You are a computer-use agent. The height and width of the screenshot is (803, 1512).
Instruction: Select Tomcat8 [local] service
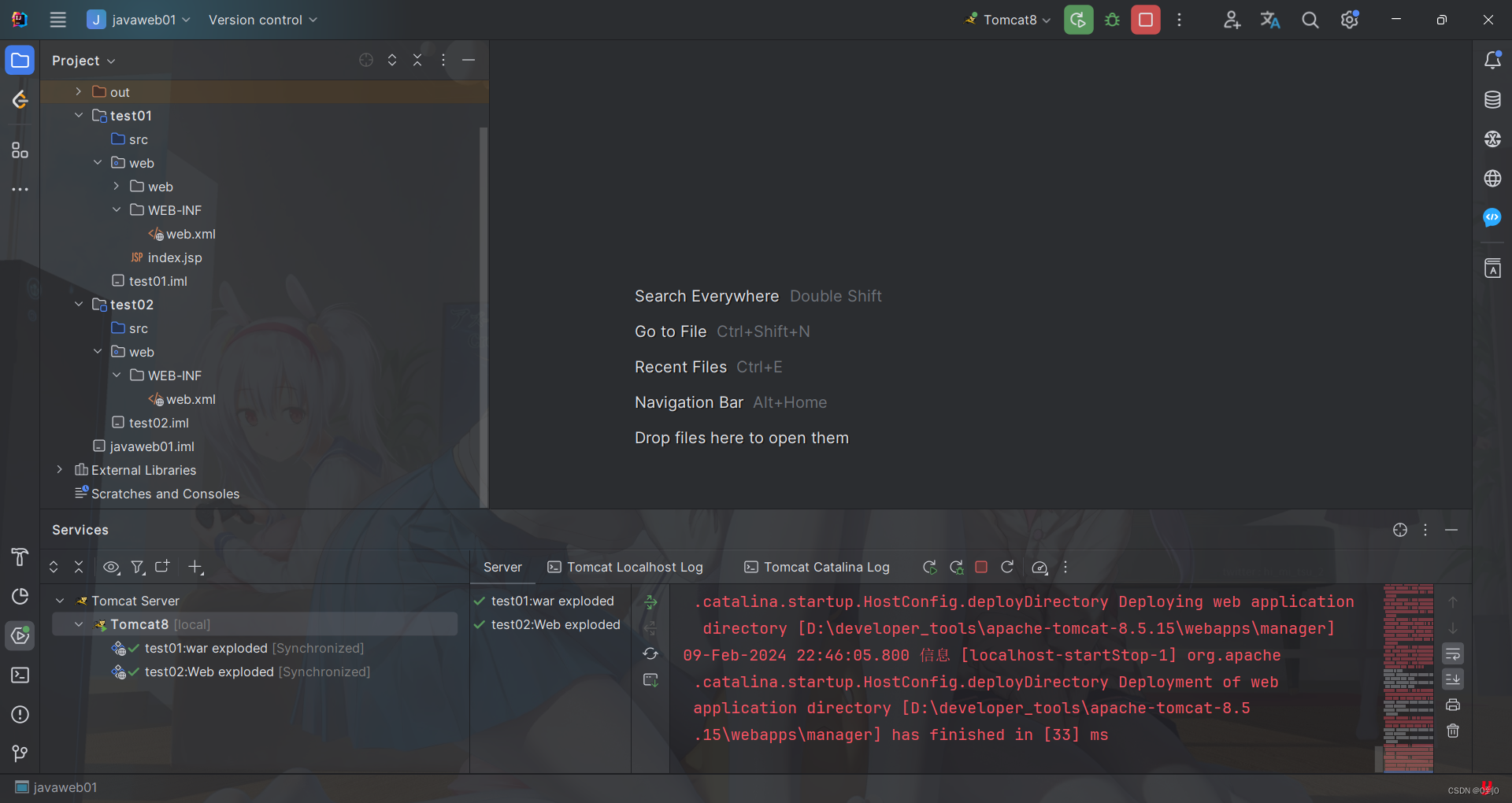[254, 624]
